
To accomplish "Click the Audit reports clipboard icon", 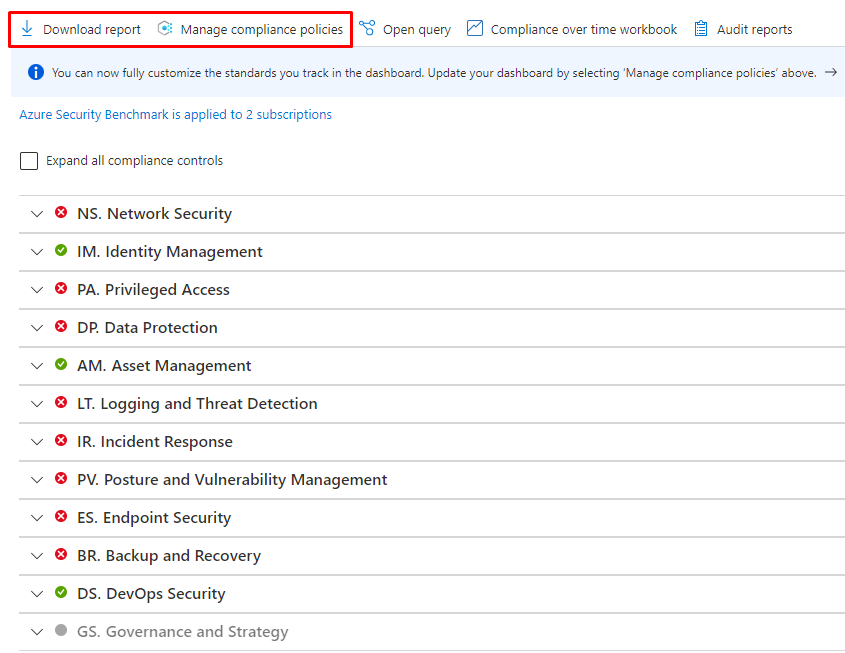I will click(701, 29).
